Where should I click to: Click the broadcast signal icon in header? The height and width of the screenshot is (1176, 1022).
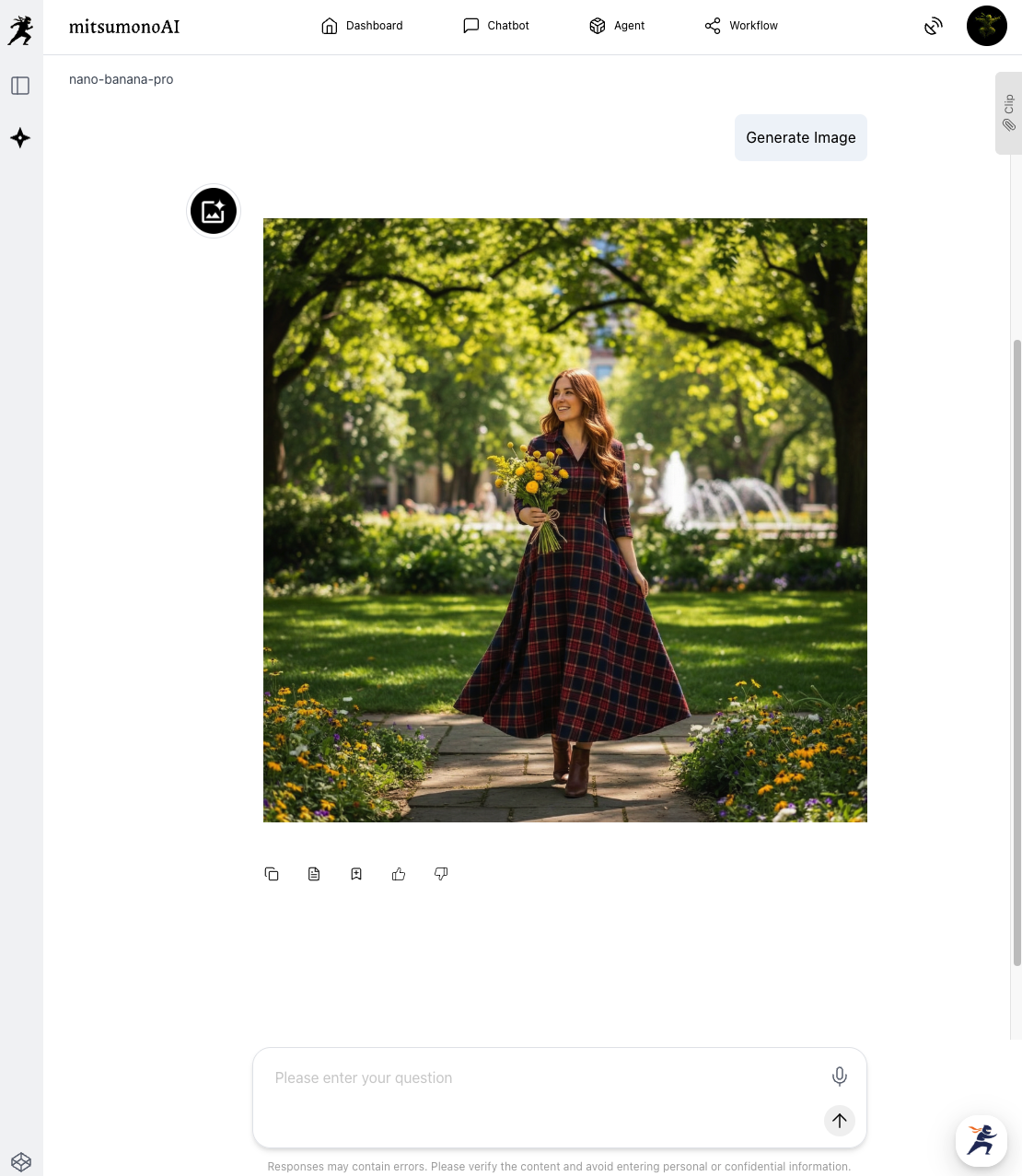[934, 26]
